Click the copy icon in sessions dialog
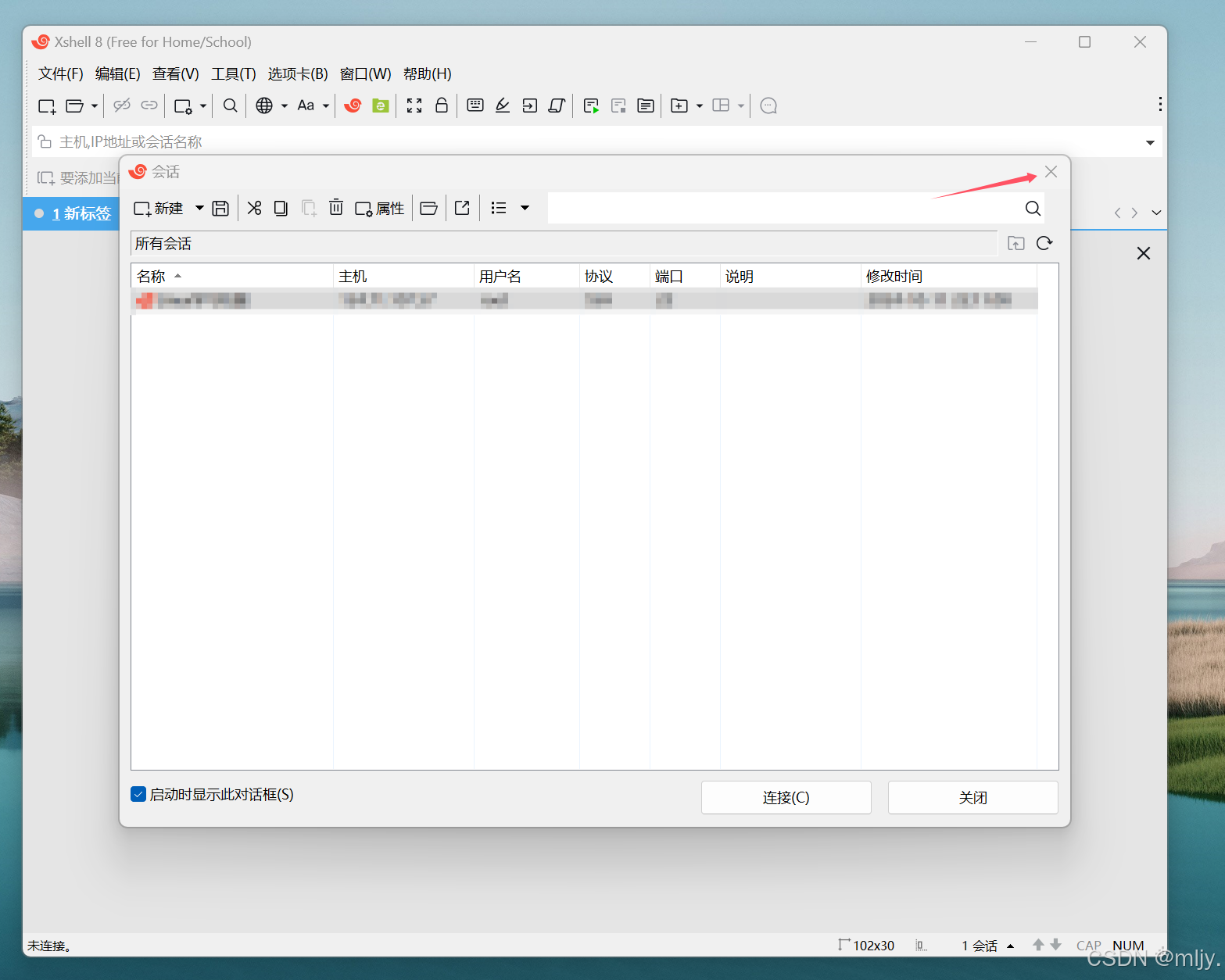 coord(281,208)
